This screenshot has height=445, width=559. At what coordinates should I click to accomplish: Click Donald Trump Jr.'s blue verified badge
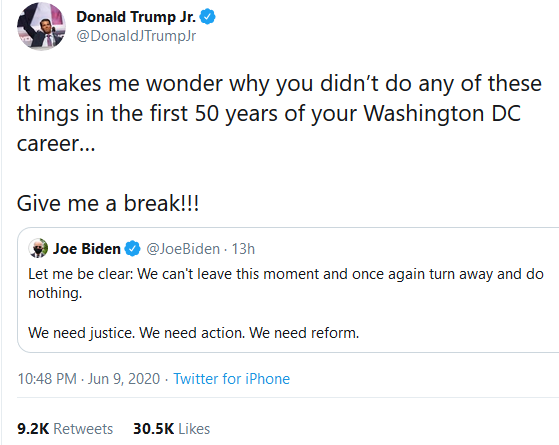pos(207,17)
